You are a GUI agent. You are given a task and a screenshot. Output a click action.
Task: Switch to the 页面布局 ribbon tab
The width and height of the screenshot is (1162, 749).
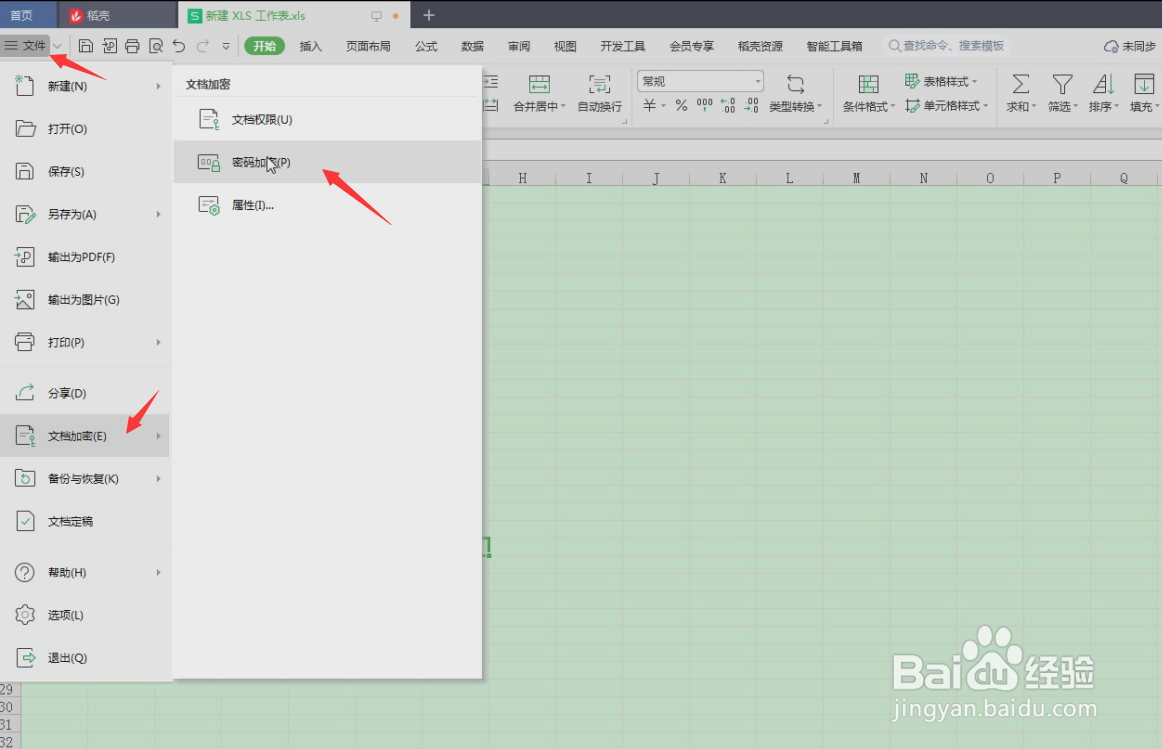(x=368, y=46)
